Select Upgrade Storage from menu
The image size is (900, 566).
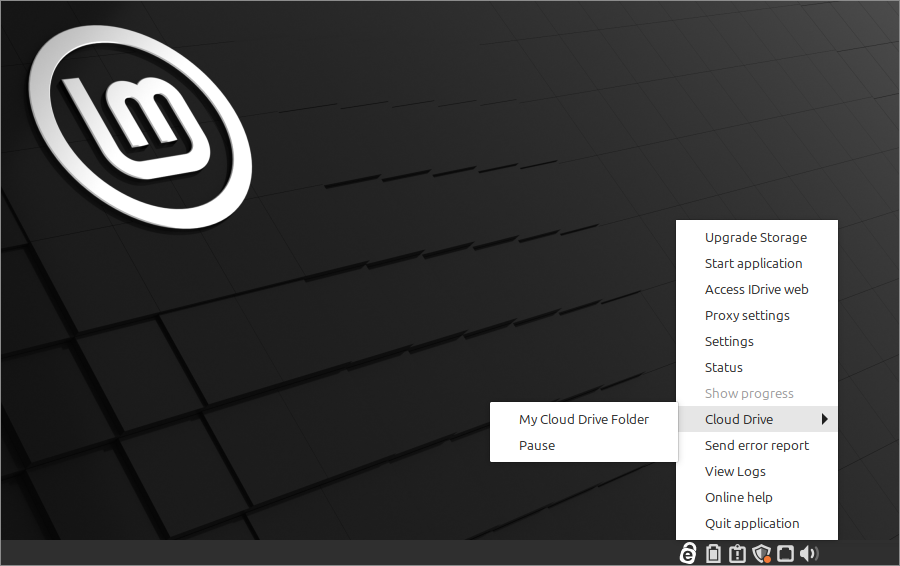point(757,238)
